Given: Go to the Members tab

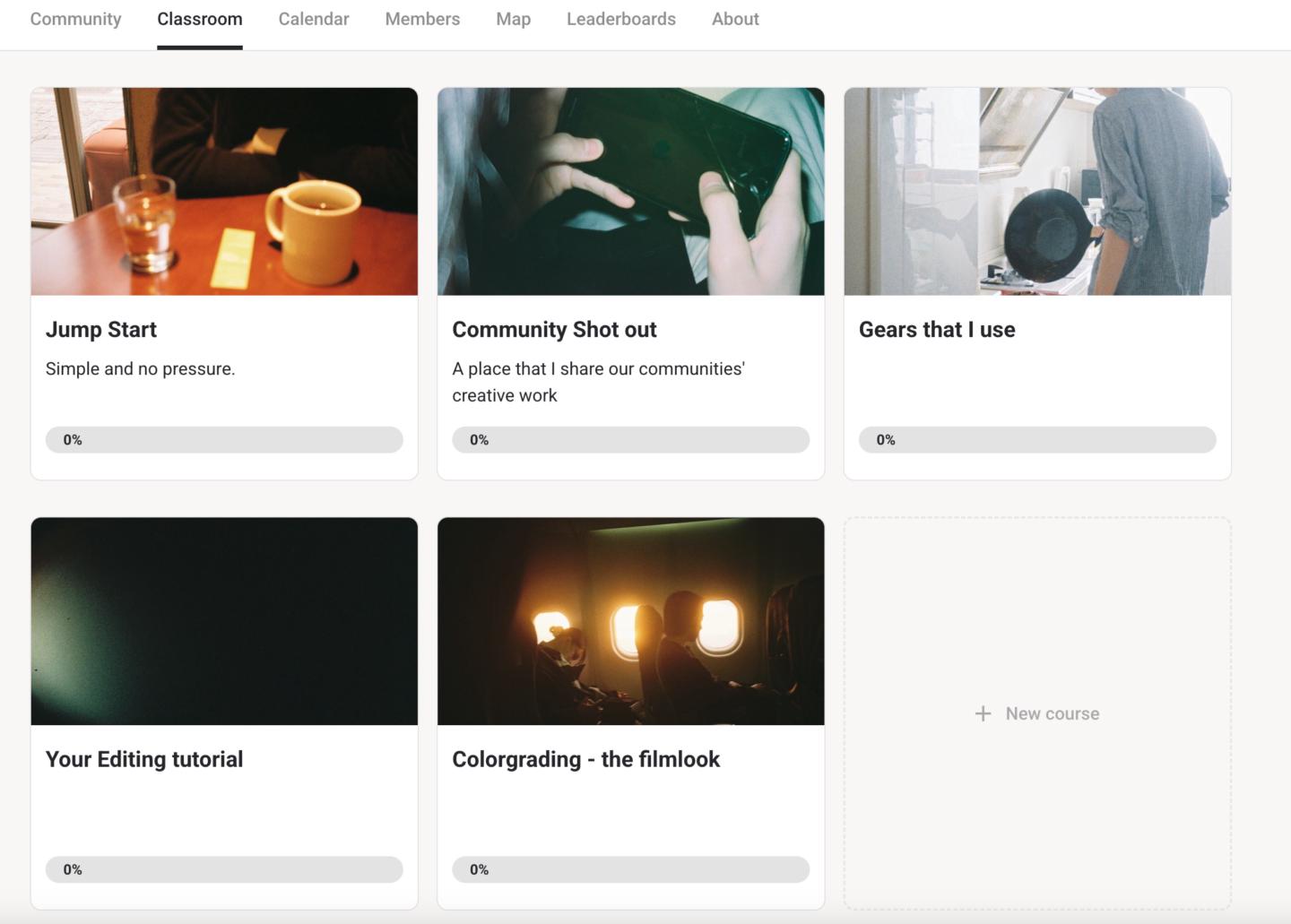Looking at the screenshot, I should point(422,19).
